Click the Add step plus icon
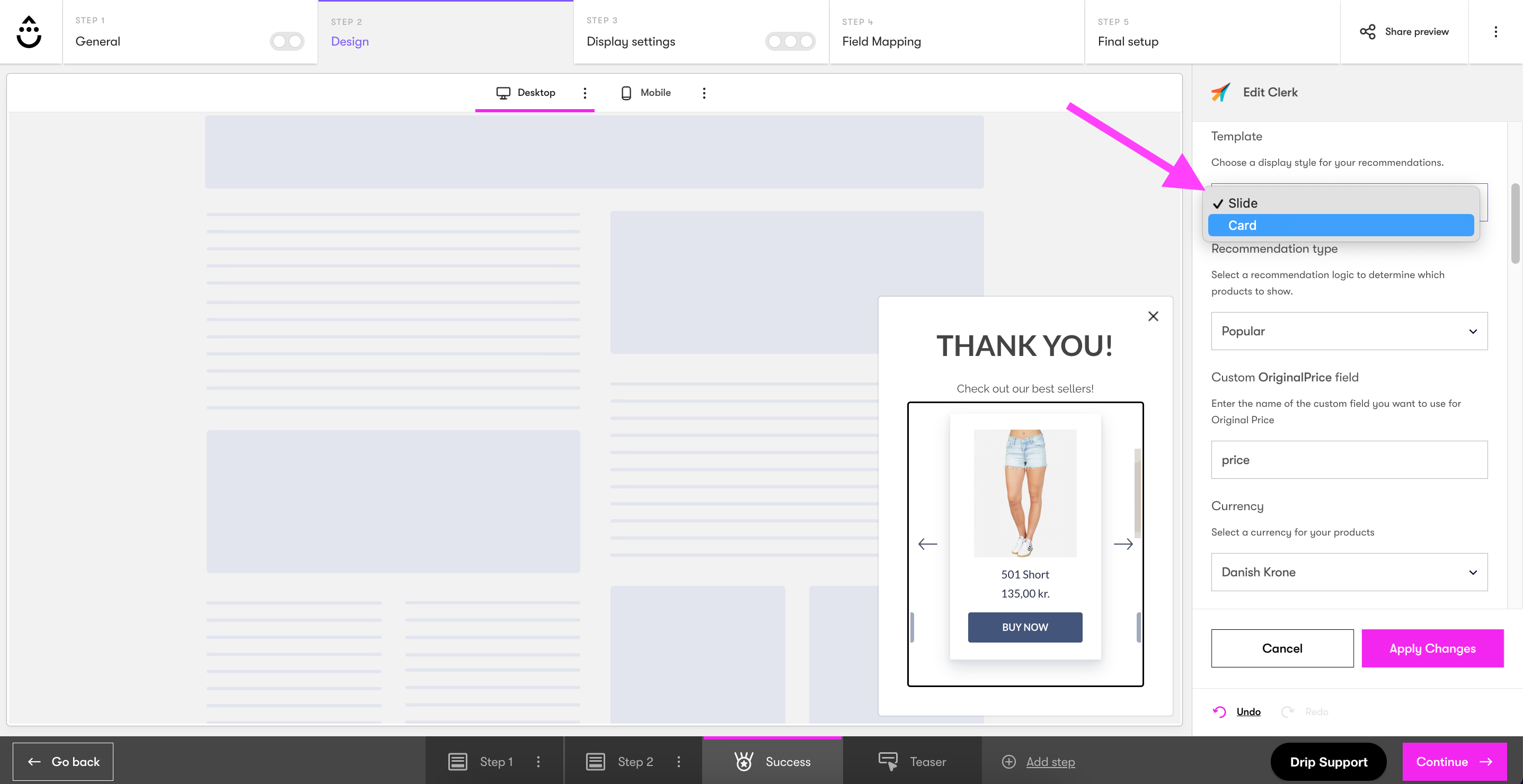 pos(1008,762)
